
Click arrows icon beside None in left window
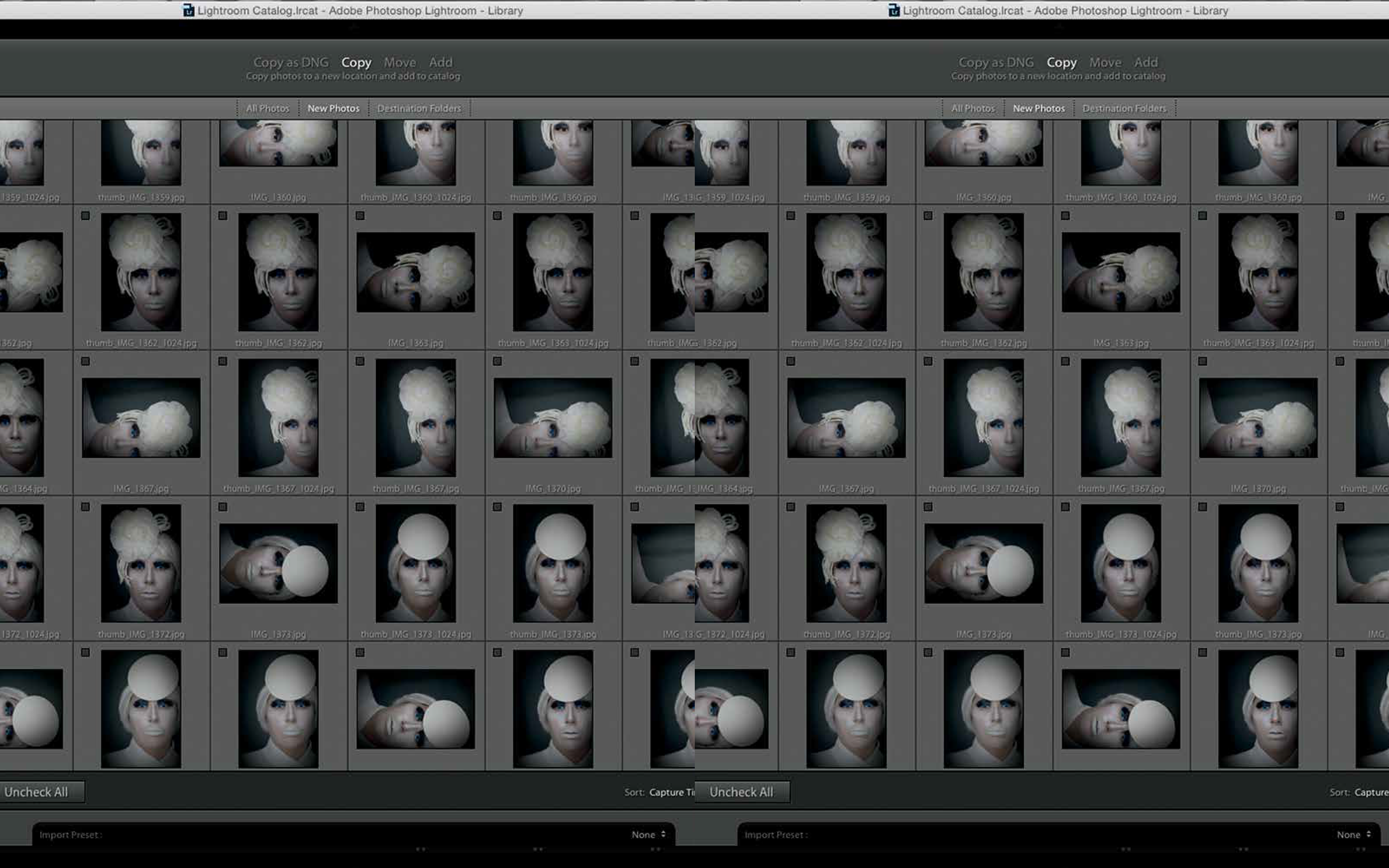[663, 834]
